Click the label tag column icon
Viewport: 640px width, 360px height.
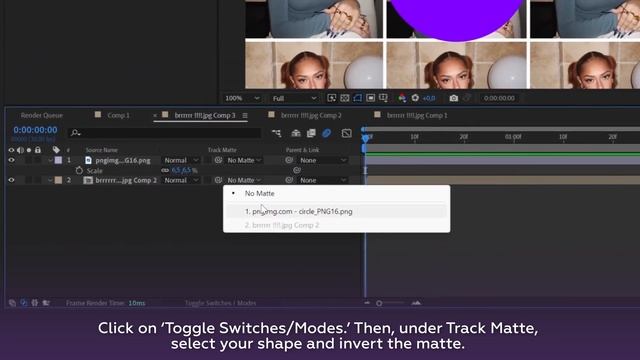pyautogui.click(x=56, y=150)
